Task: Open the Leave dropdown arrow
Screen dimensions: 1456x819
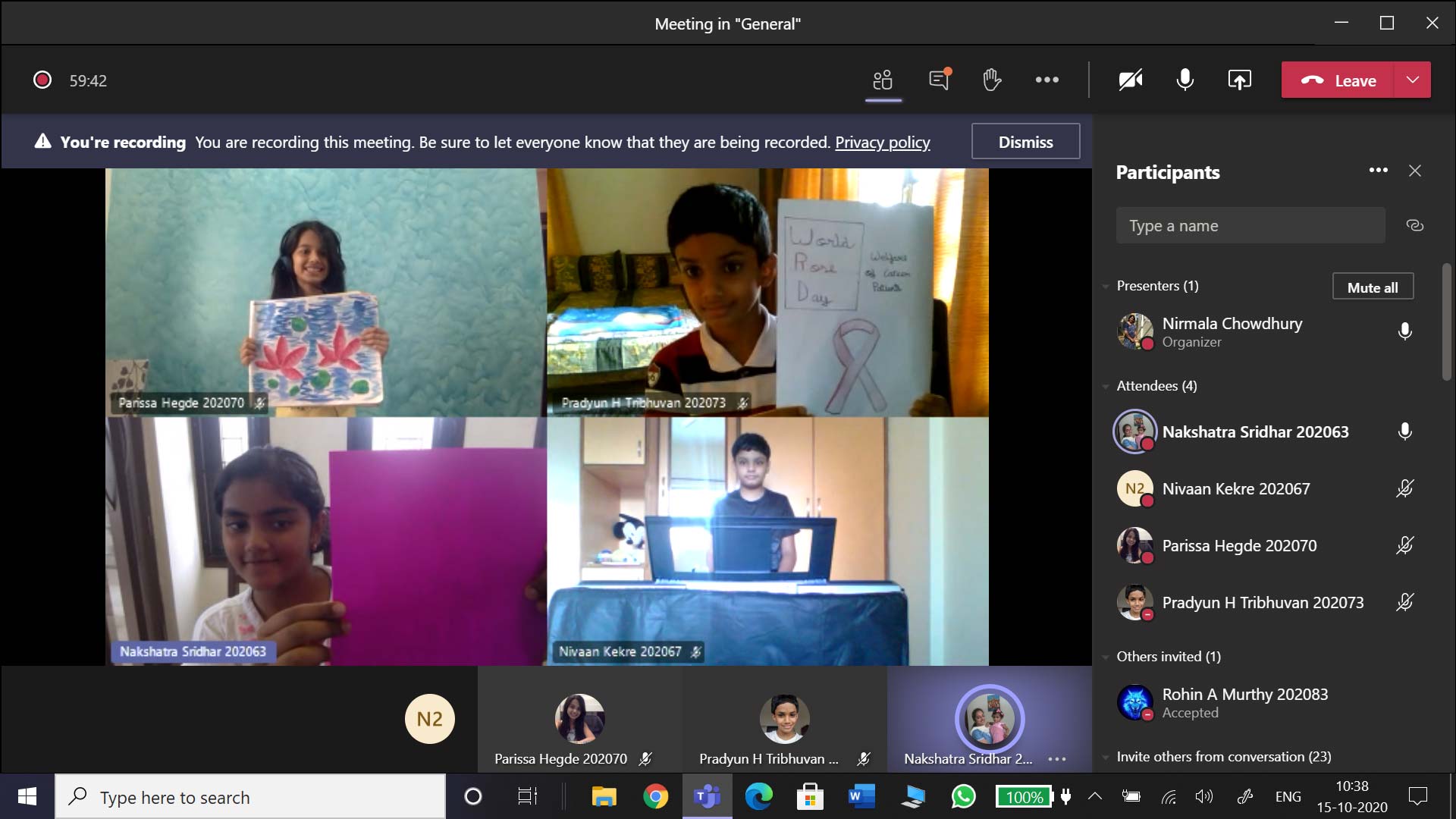Action: click(1412, 80)
